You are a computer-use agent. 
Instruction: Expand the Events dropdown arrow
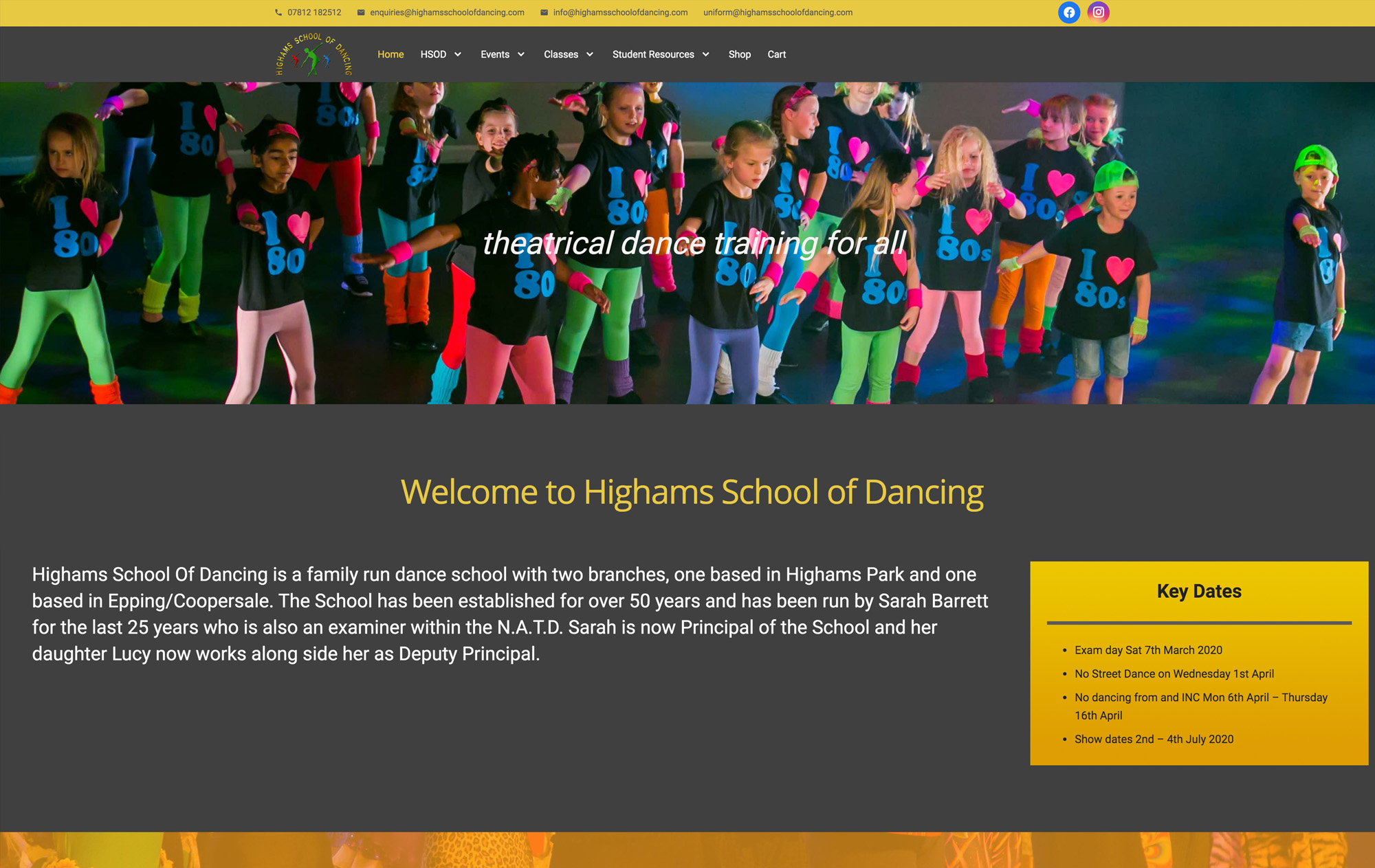[x=521, y=54]
